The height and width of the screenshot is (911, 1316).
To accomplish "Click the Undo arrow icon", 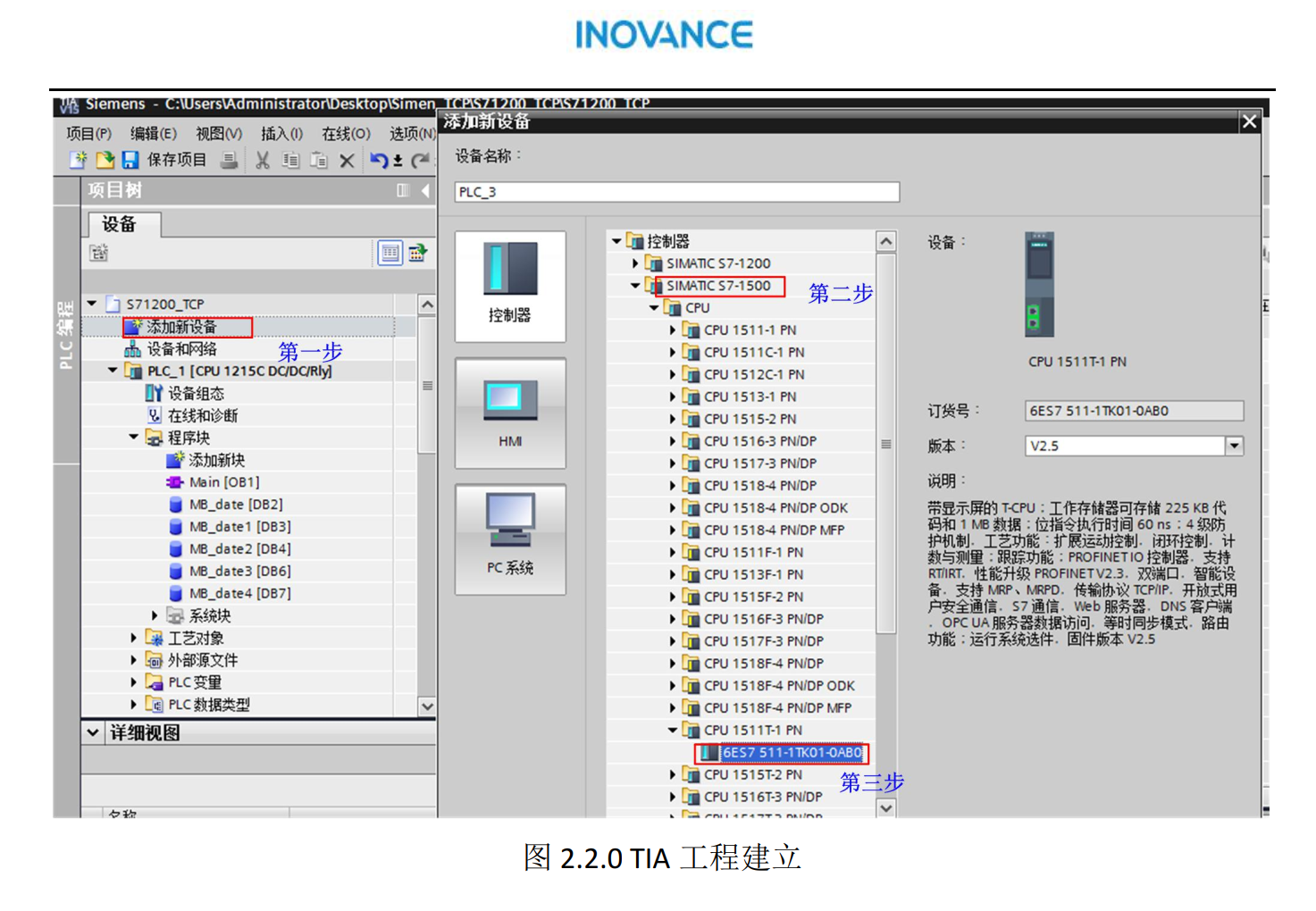I will point(379,161).
